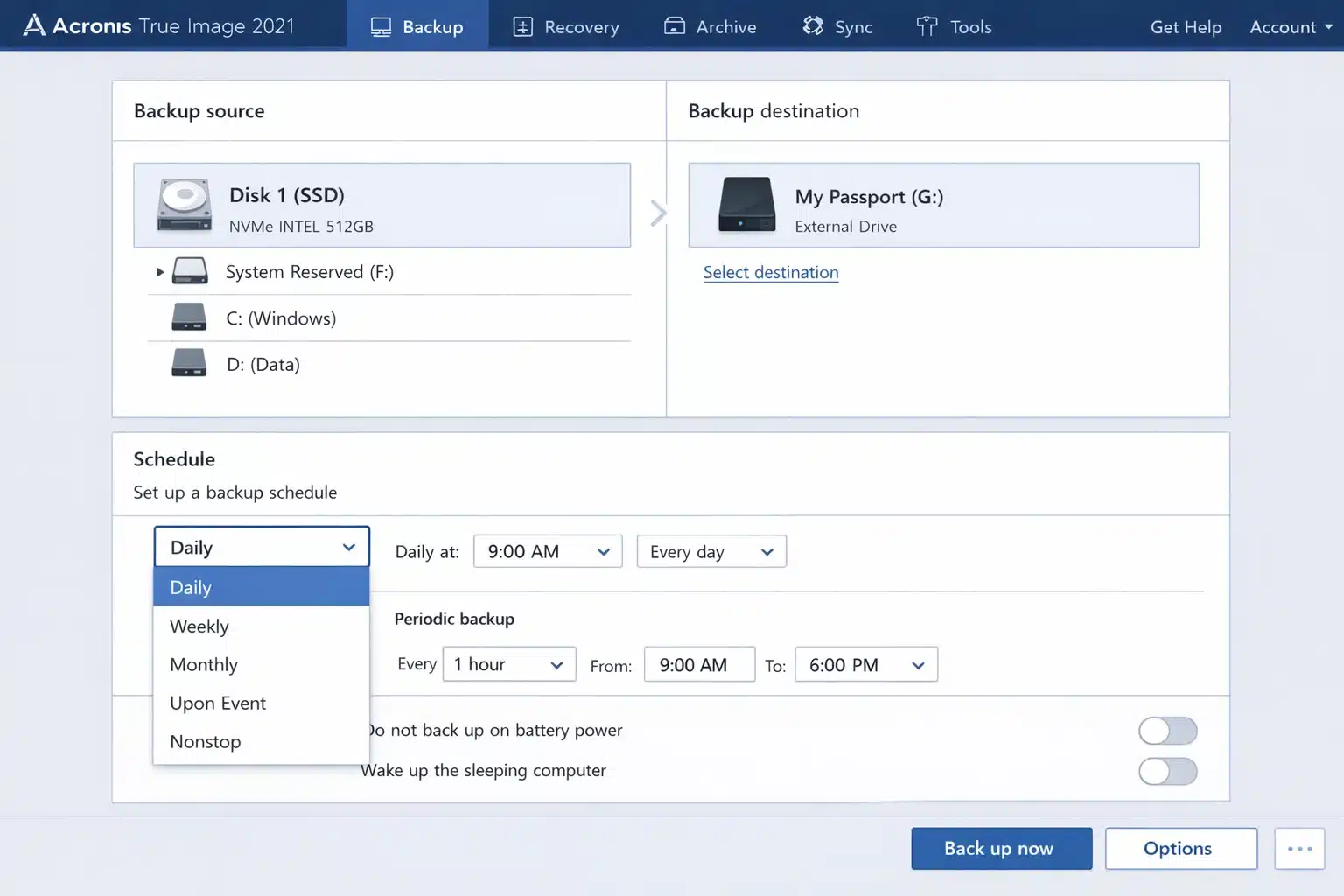This screenshot has height=896, width=1344.
Task: Click the 'From' 9:00 AM time field
Action: coord(699,664)
